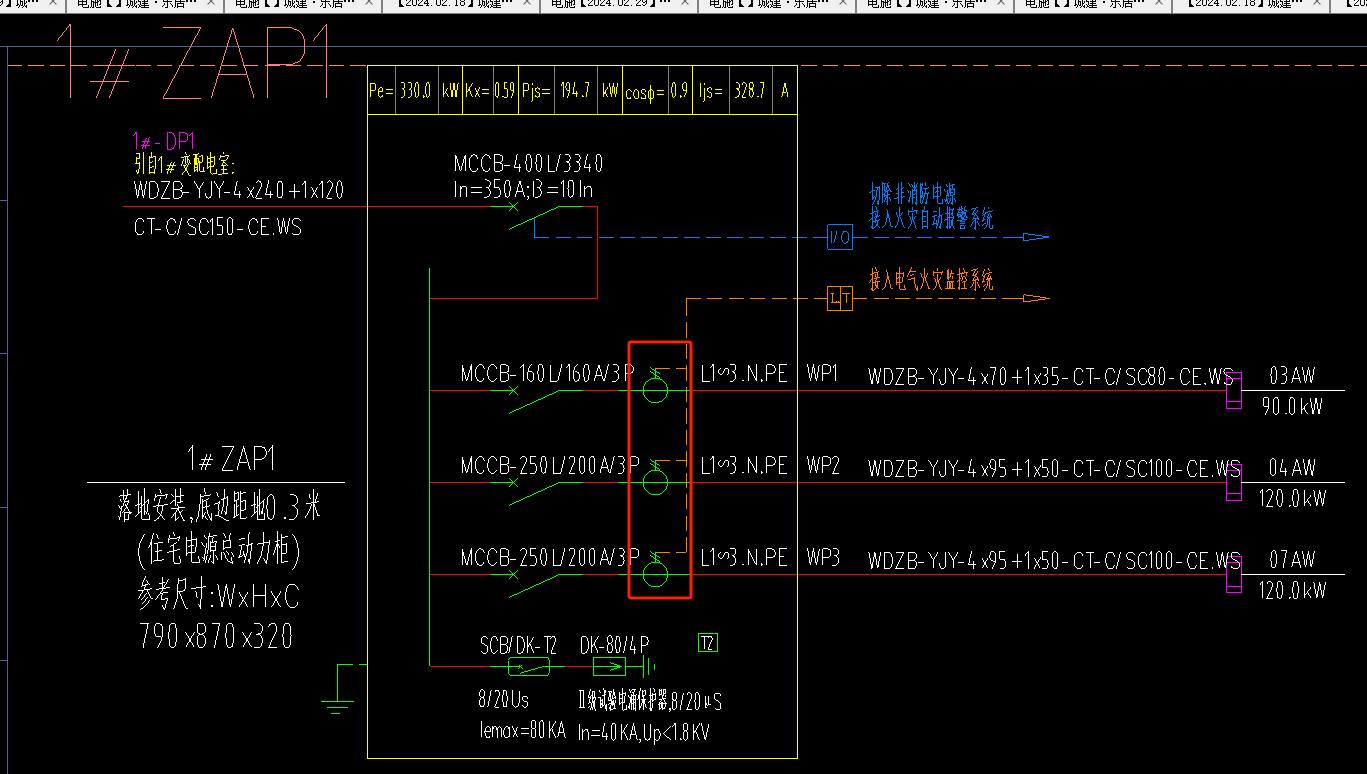Select the magenta terminal block at 03AW

pos(1234,390)
